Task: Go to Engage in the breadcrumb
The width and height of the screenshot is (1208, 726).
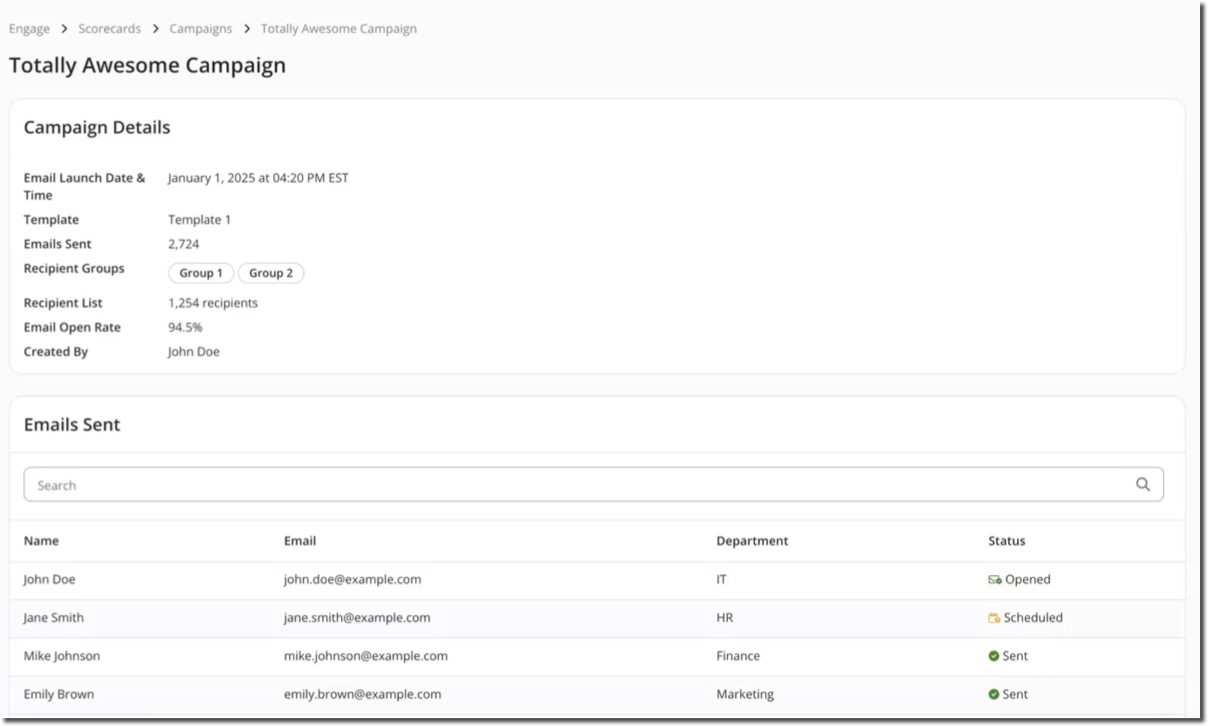Action: click(x=29, y=29)
